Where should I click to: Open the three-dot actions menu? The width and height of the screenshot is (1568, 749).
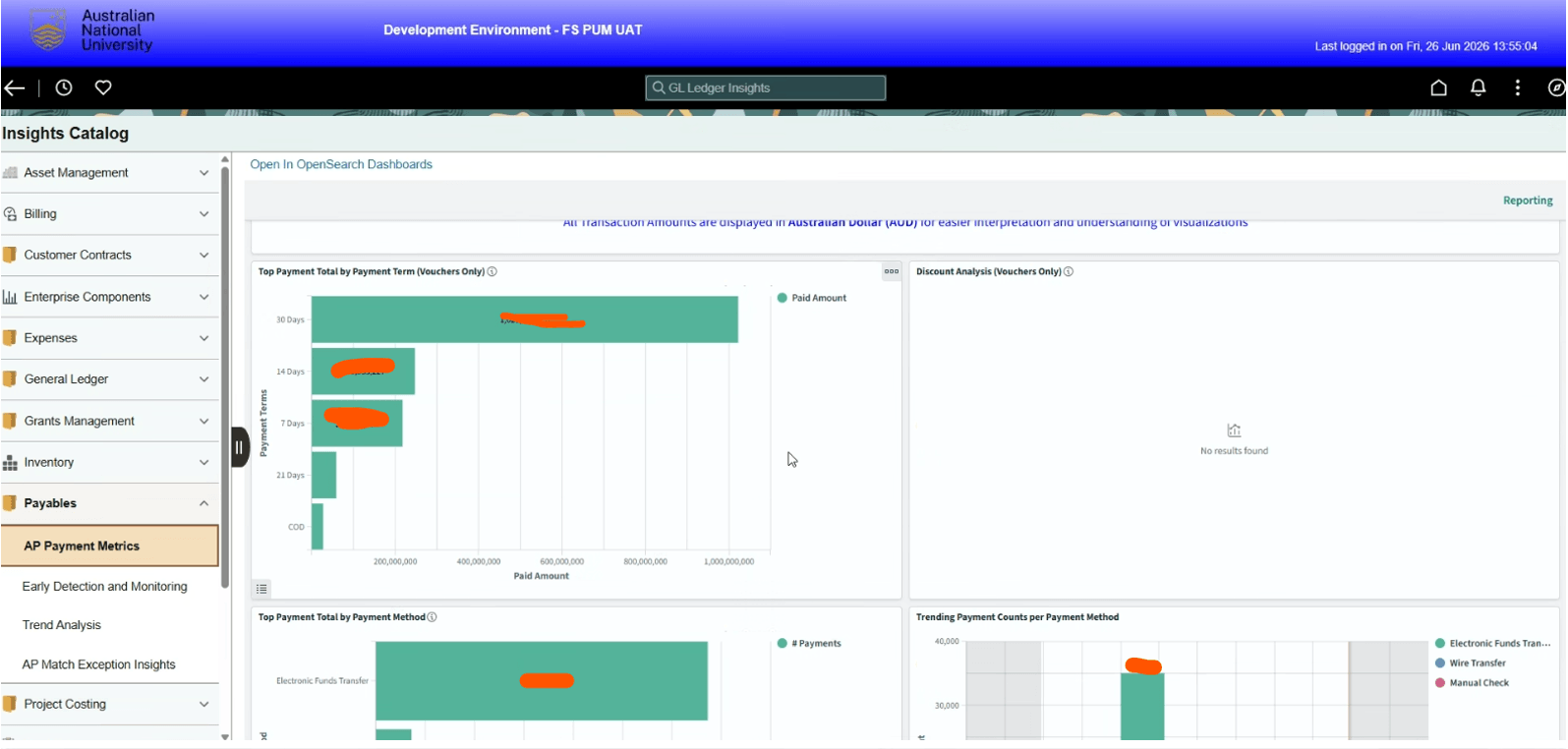1518,87
